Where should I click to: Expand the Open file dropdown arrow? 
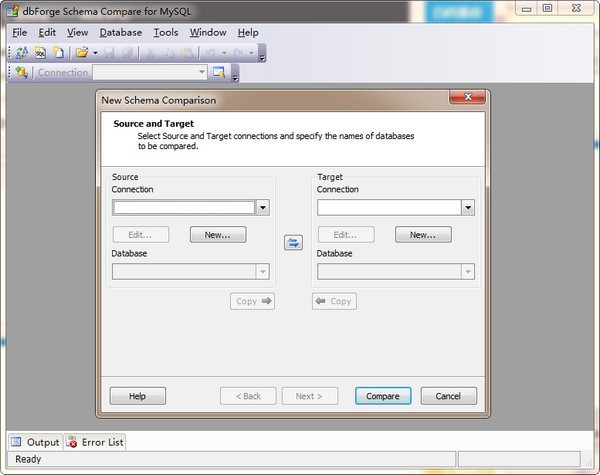[95, 53]
